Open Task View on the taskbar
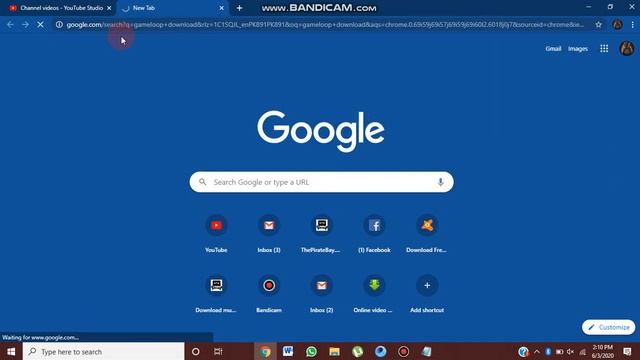This screenshot has width=640, height=360. (218, 351)
